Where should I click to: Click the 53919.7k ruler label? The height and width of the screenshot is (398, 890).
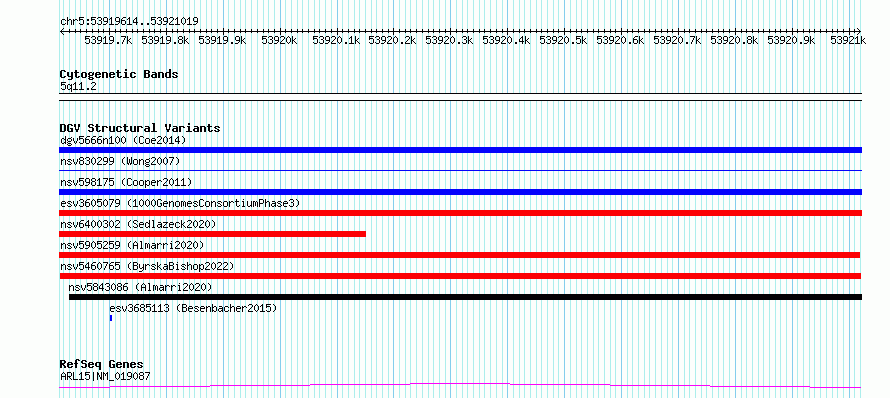[108, 40]
